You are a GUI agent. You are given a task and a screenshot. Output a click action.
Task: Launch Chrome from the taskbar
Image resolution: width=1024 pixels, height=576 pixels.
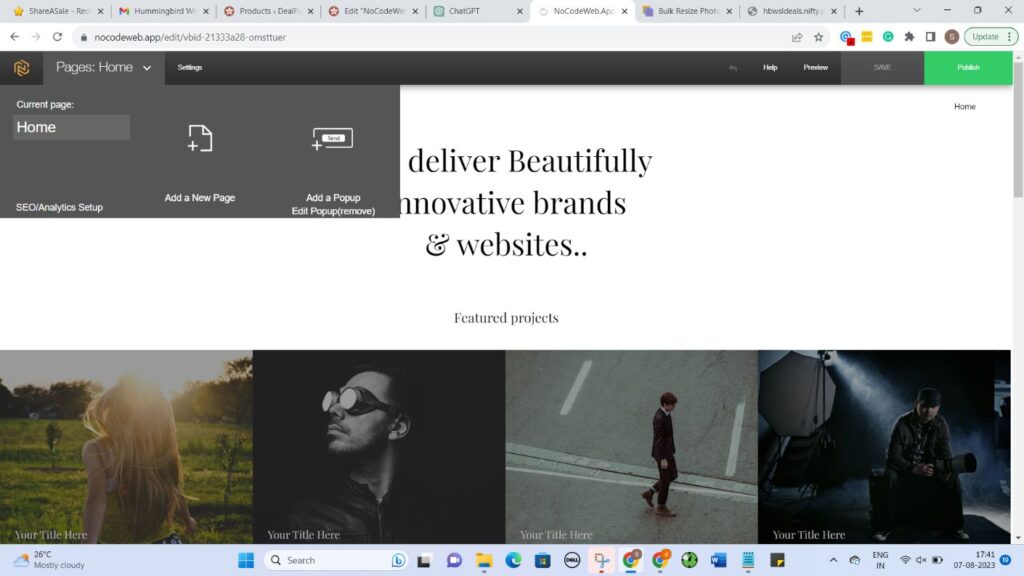(632, 560)
